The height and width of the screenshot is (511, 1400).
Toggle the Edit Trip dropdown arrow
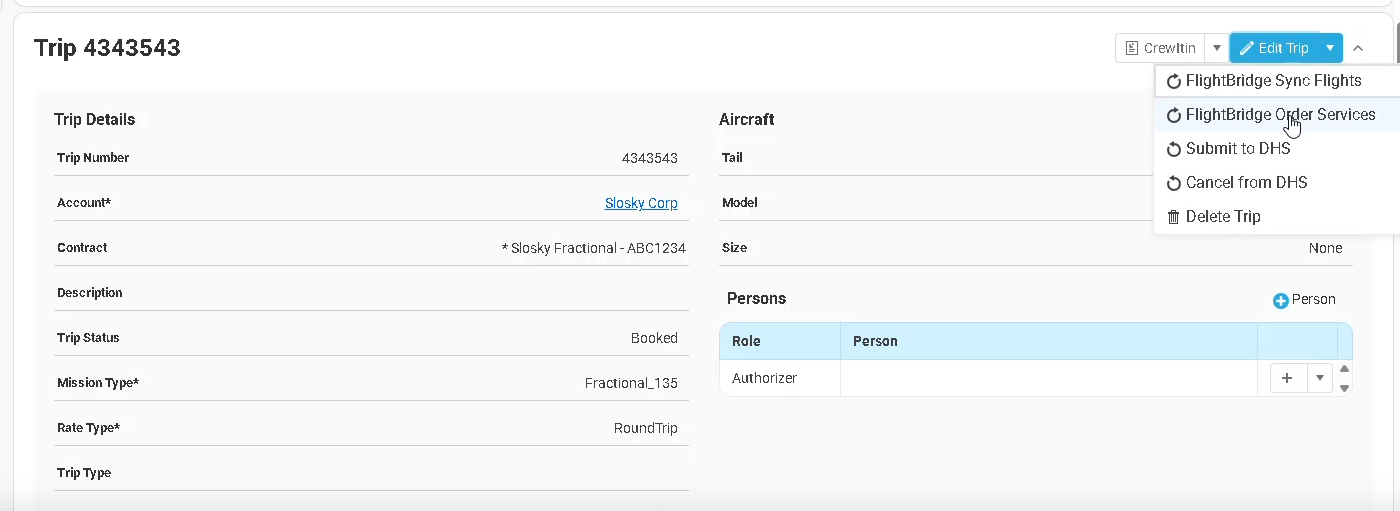1330,48
